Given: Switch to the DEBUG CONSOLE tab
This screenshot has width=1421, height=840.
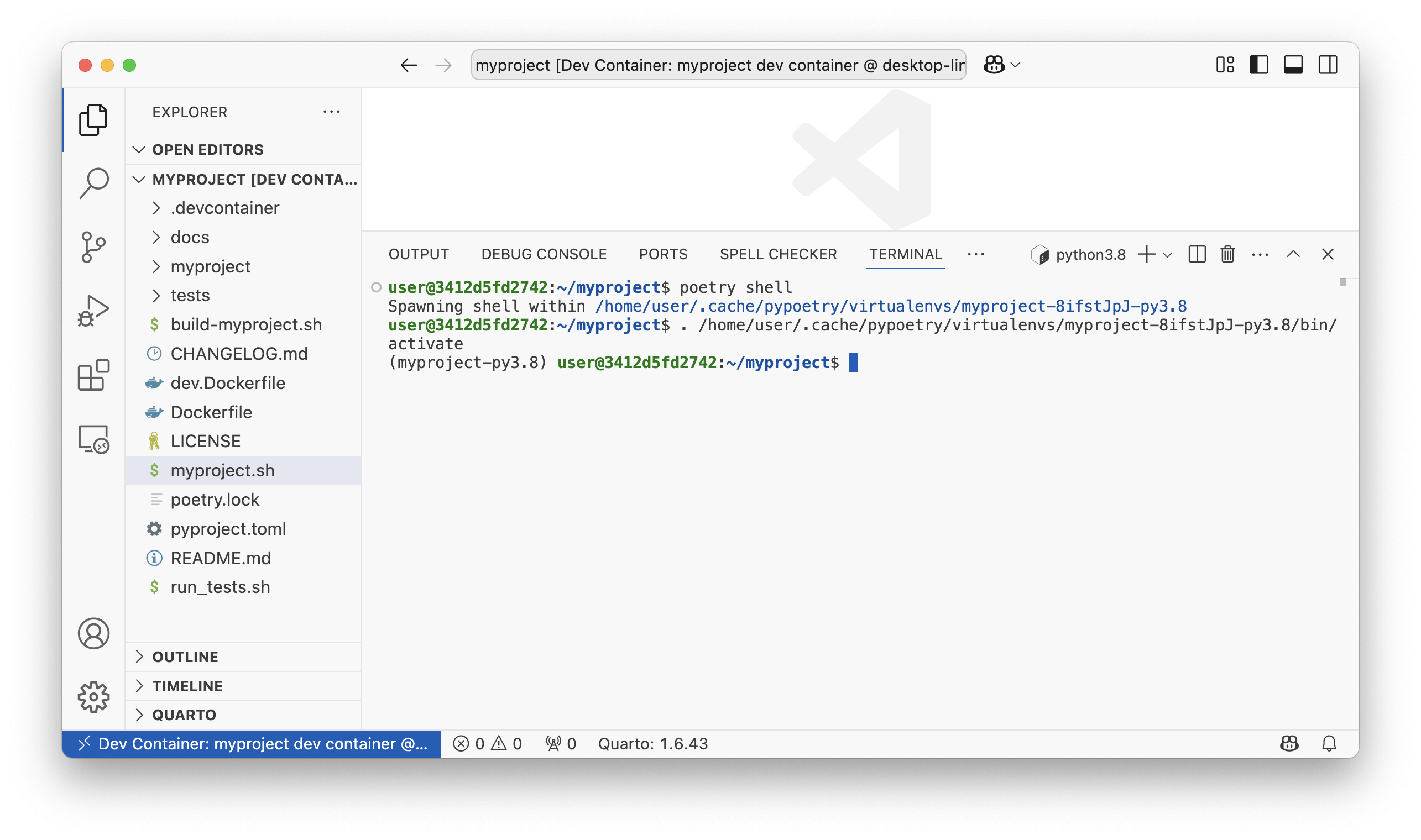Looking at the screenshot, I should 543,254.
